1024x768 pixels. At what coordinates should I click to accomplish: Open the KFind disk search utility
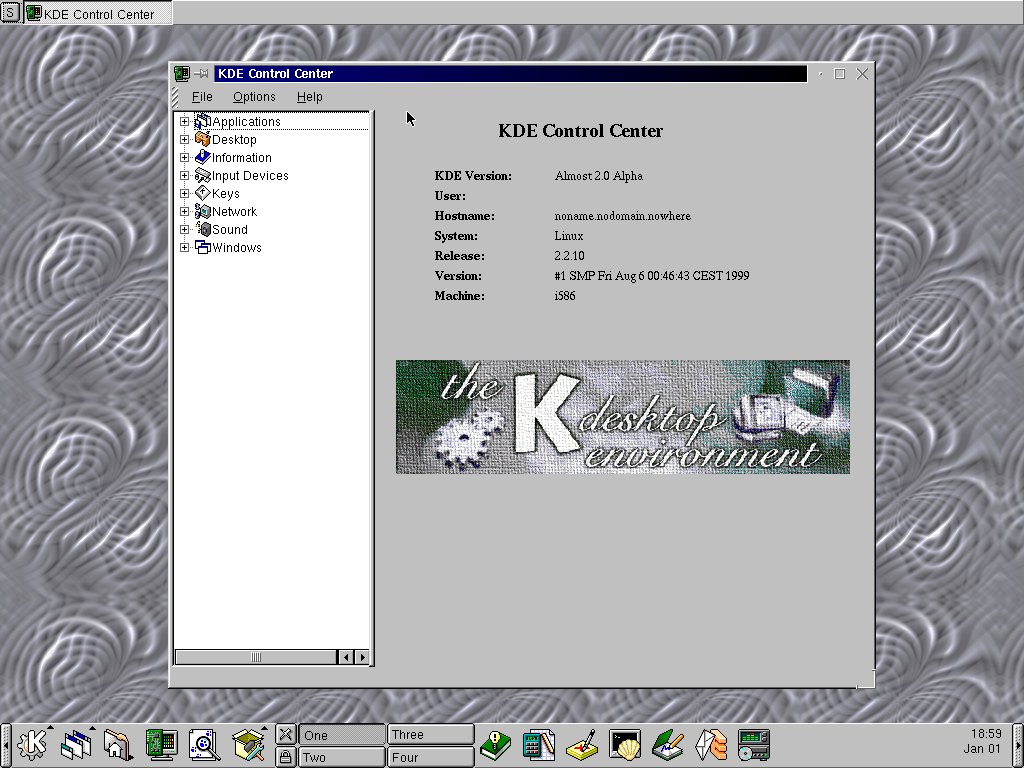(203, 745)
